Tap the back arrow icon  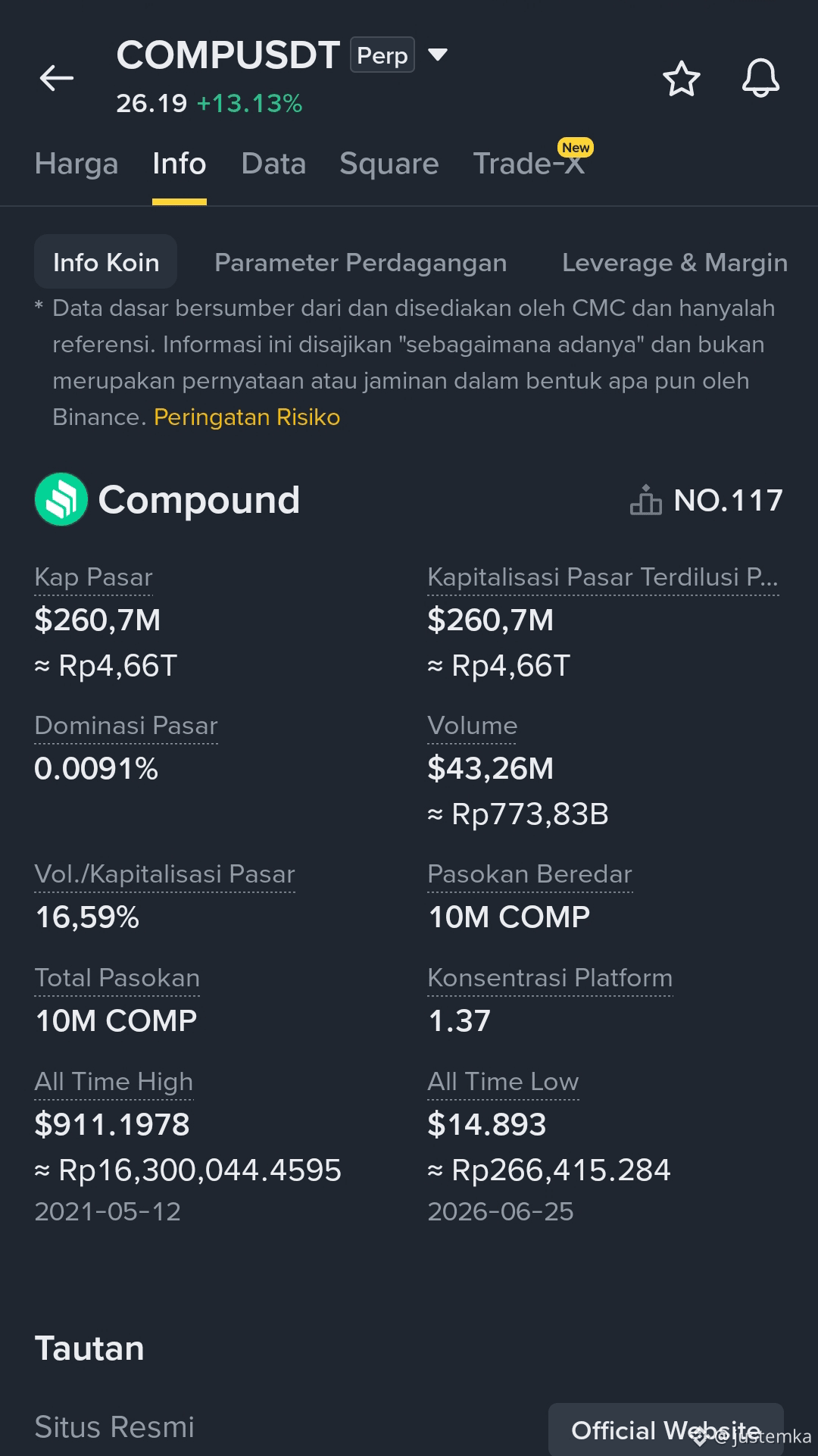coord(57,77)
